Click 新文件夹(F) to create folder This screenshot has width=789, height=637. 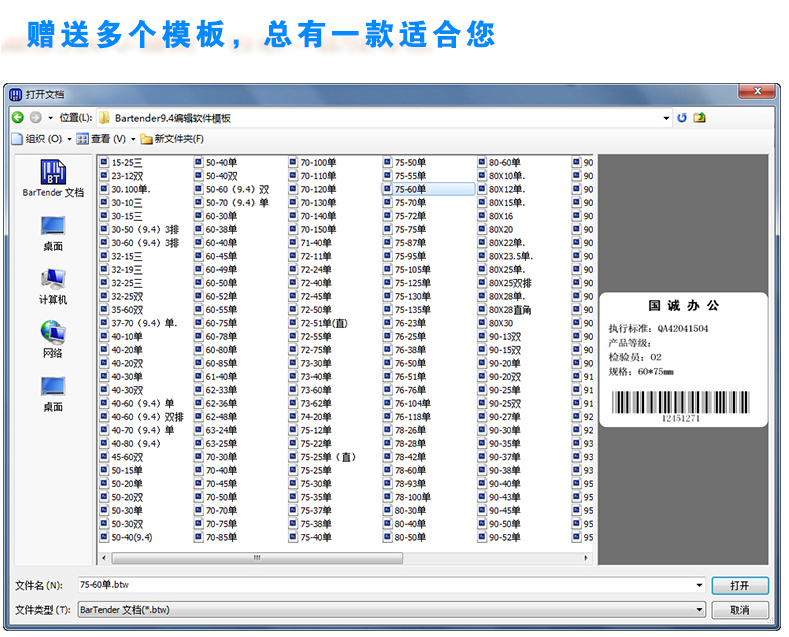172,138
